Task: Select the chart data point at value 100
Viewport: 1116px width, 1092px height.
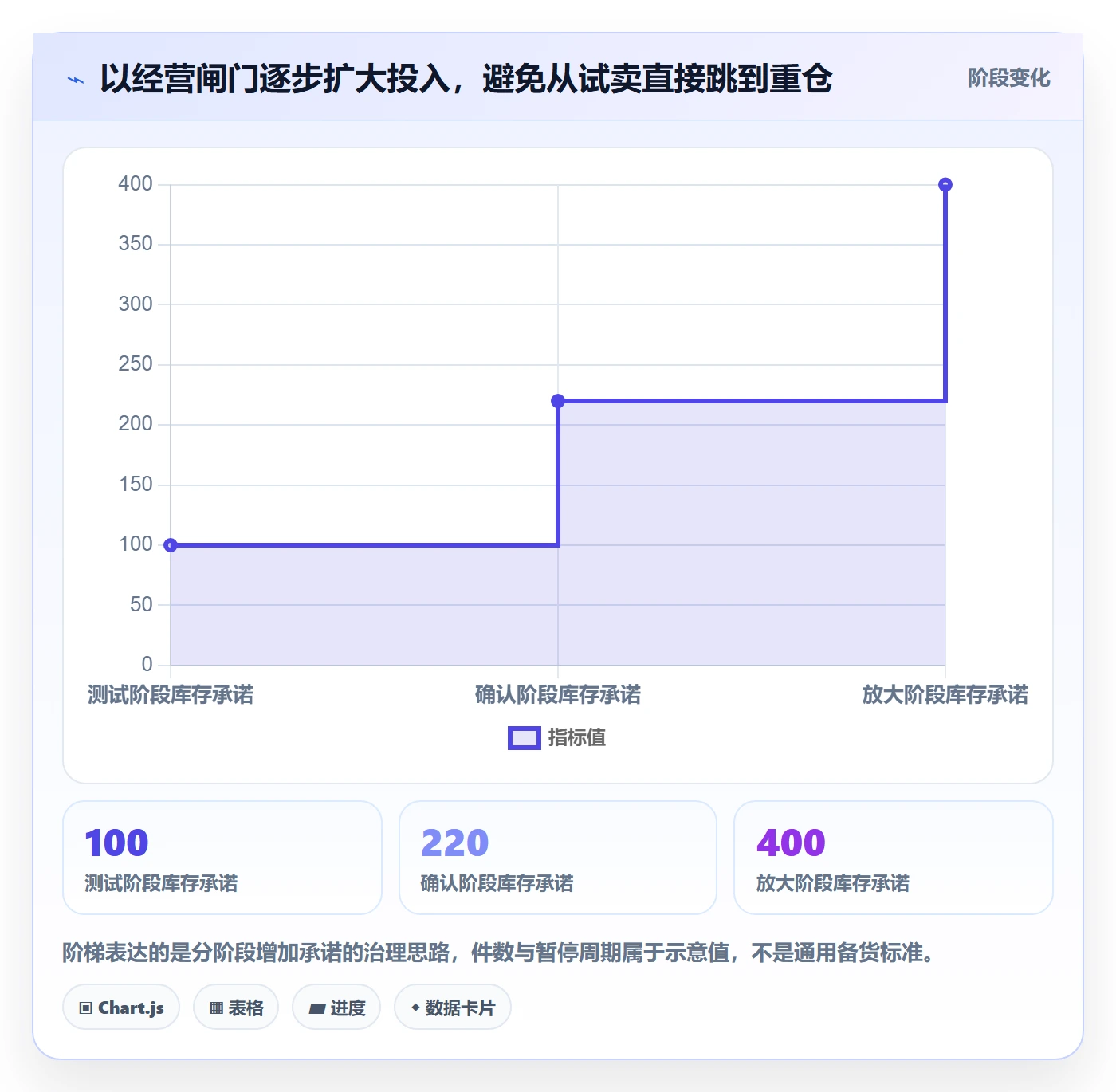Action: pos(171,545)
